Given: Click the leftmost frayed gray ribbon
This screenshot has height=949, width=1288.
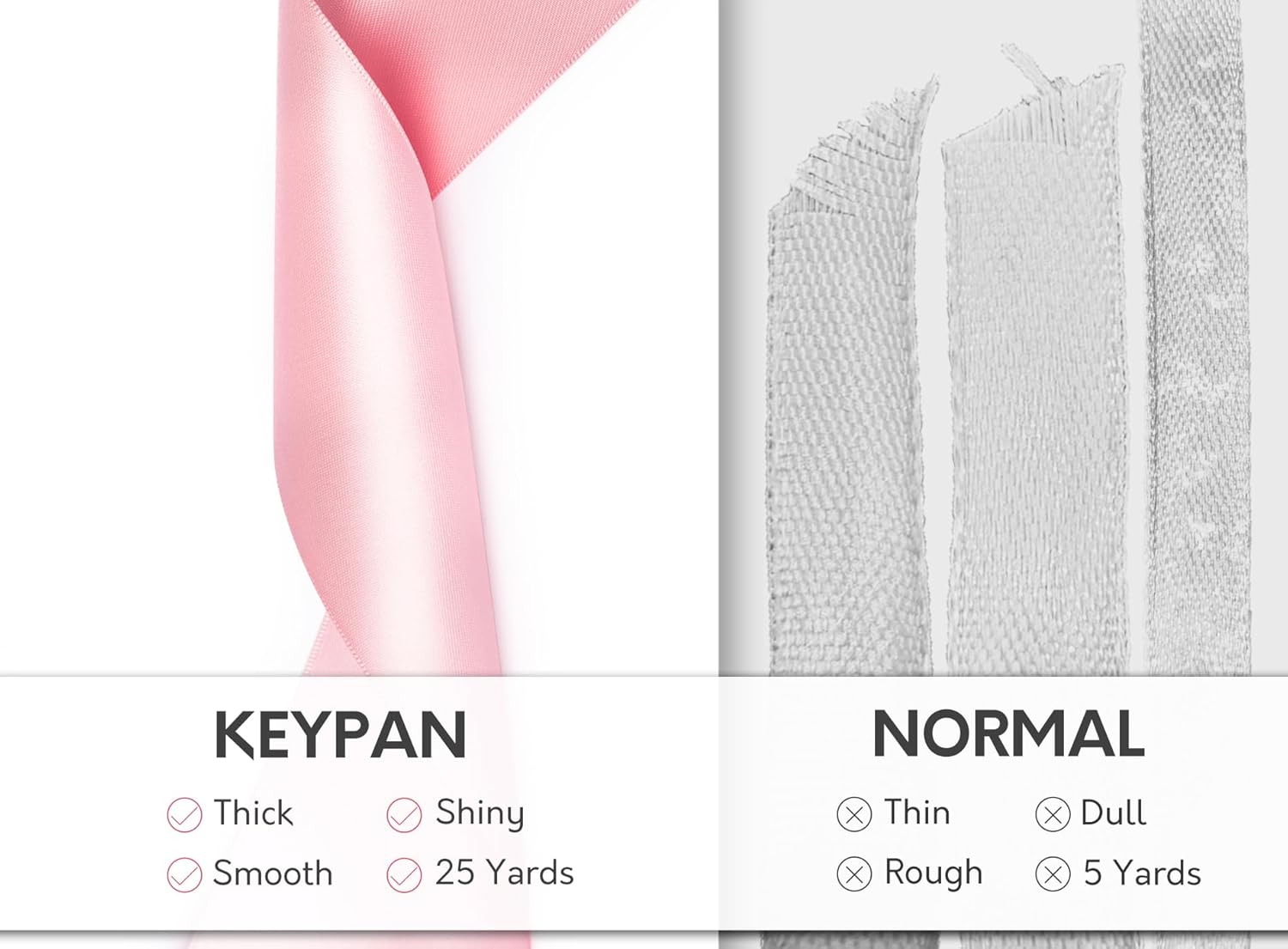Looking at the screenshot, I should click(846, 412).
